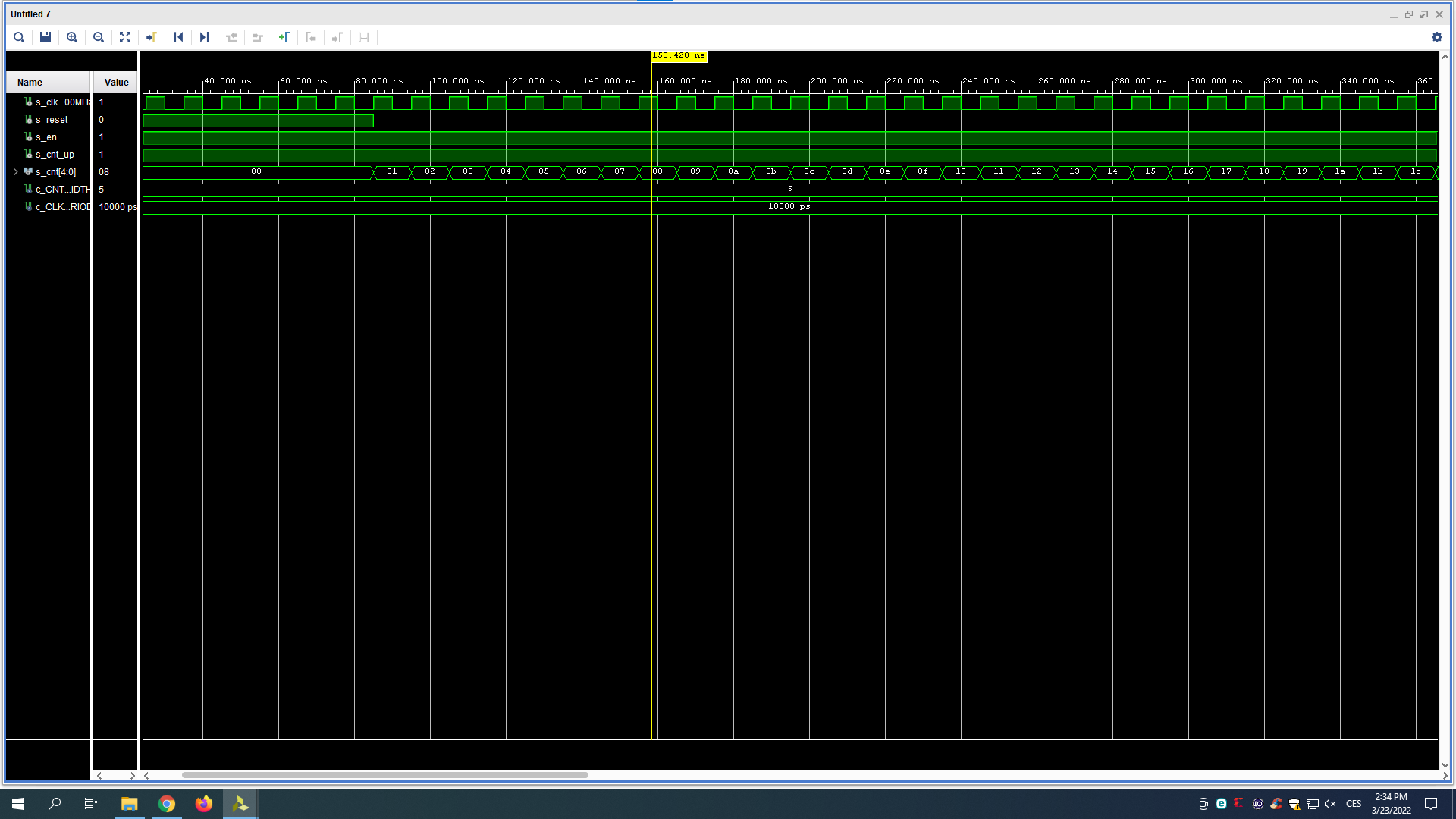Image resolution: width=1456 pixels, height=819 pixels.
Task: Toggle visibility of s_en signal
Action: click(28, 137)
